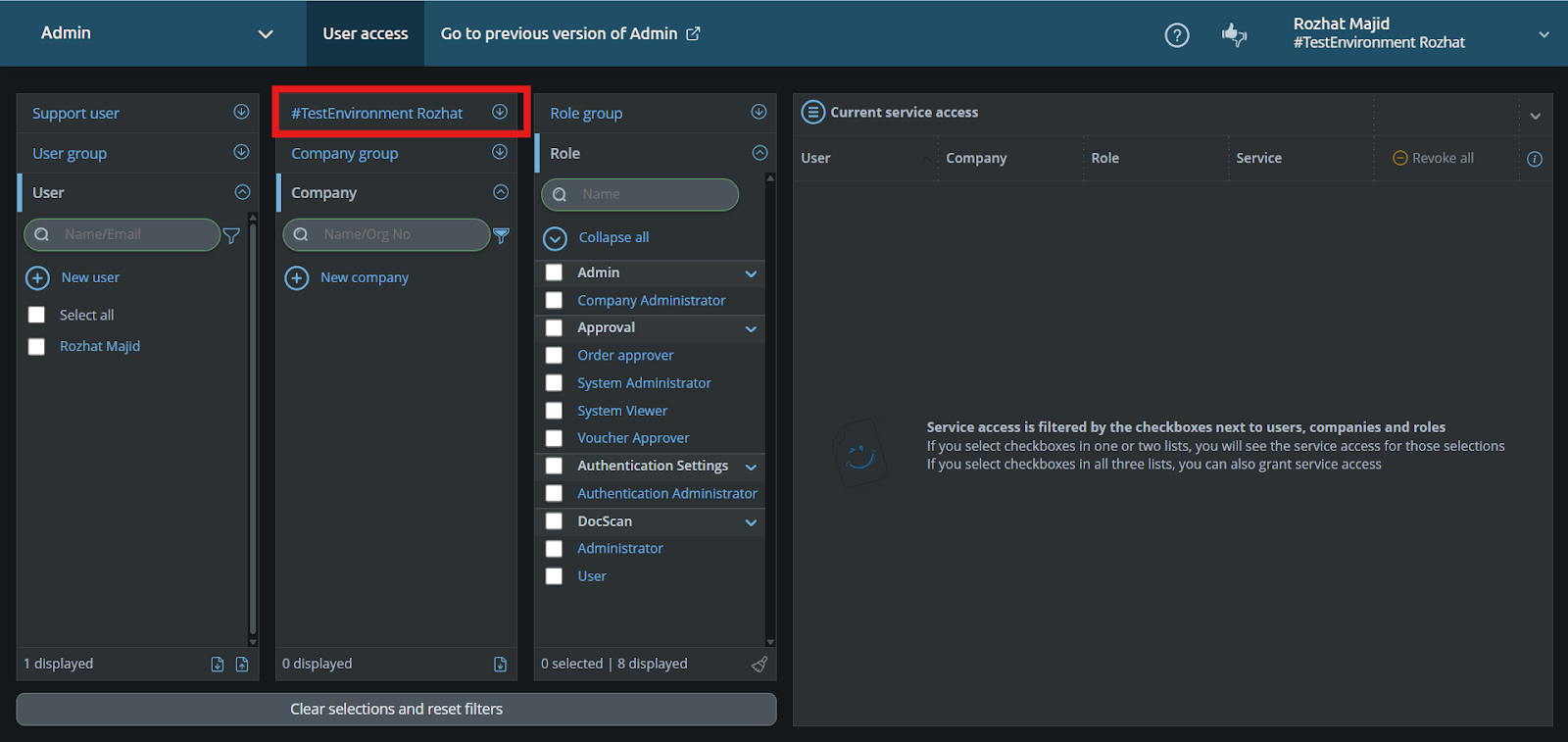This screenshot has width=1568, height=742.
Task: Open the Rozhat Majid account menu chevron
Action: pyautogui.click(x=1543, y=34)
